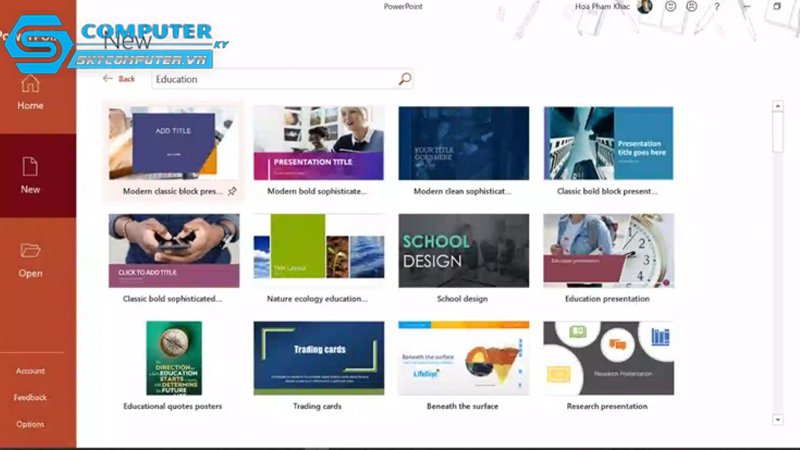Screen dimensions: 800x450
Task: Pin the Modern classic block template
Action: coord(232,191)
